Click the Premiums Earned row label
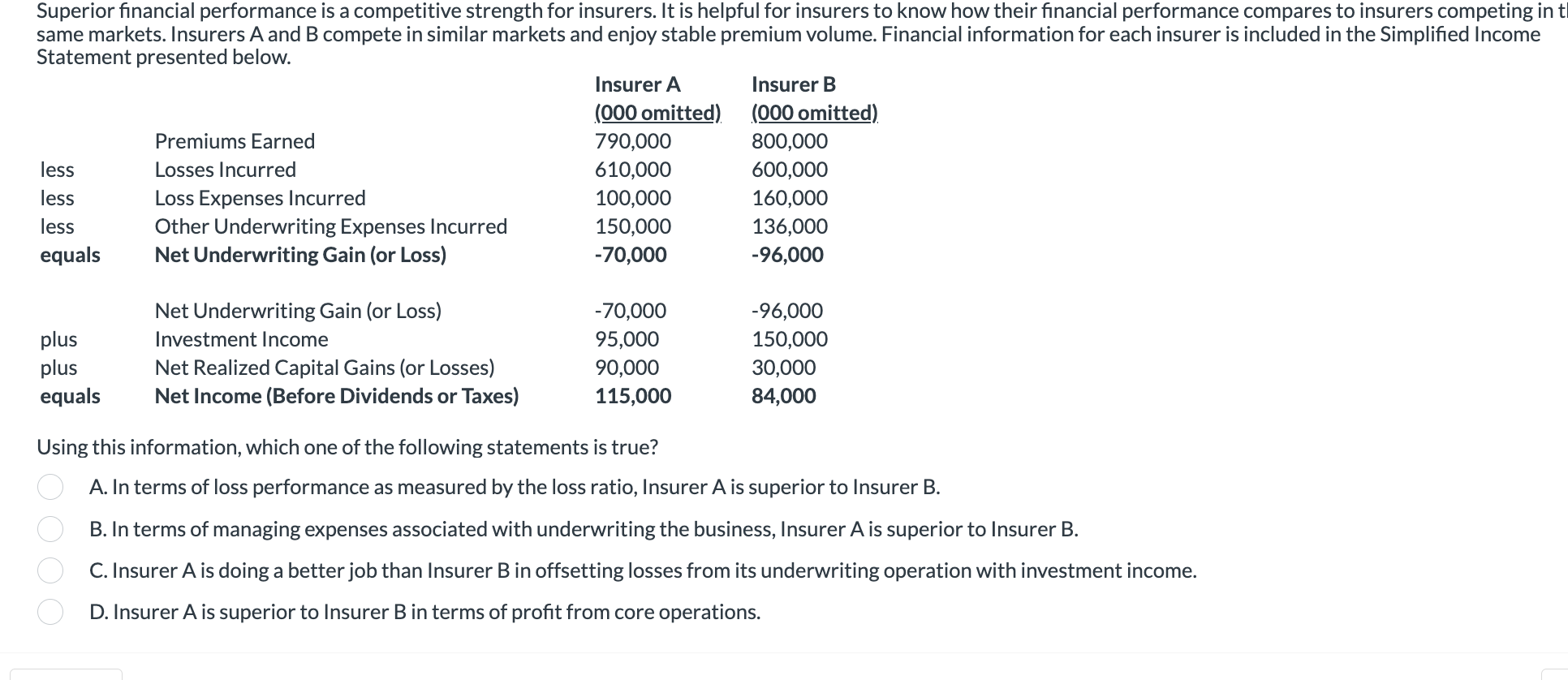Screen dimensions: 1568x680 (235, 141)
